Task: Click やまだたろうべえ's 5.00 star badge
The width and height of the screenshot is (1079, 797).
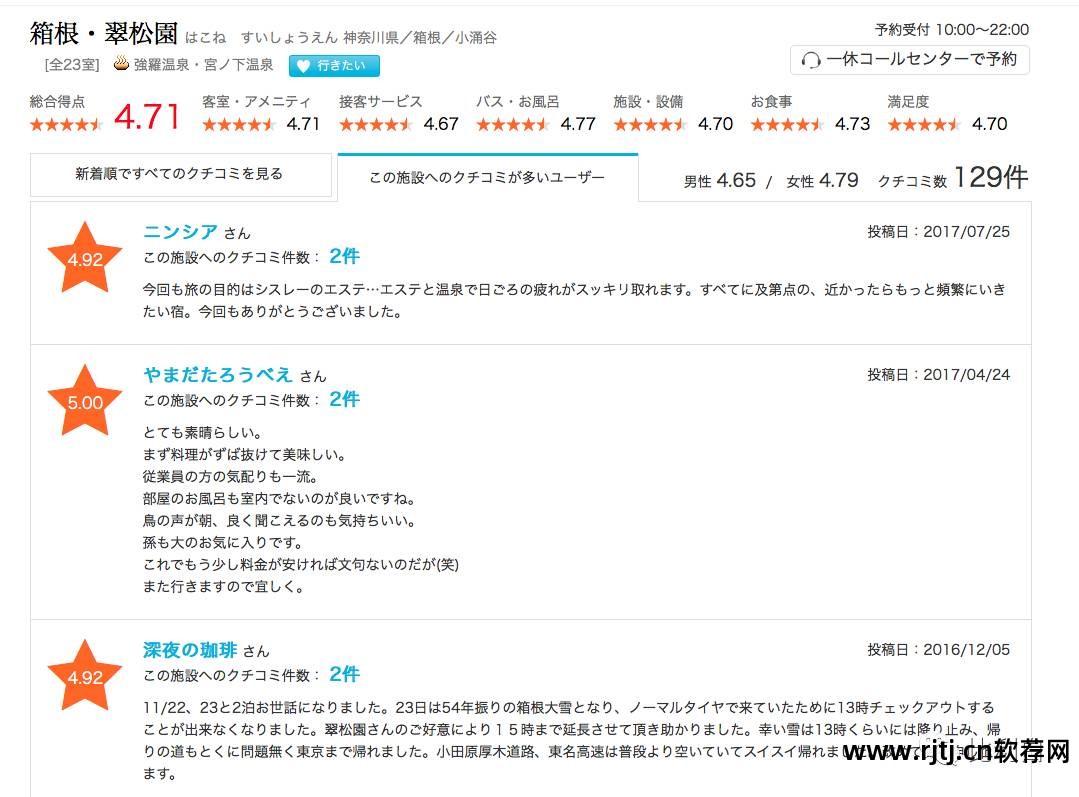Action: coord(84,401)
